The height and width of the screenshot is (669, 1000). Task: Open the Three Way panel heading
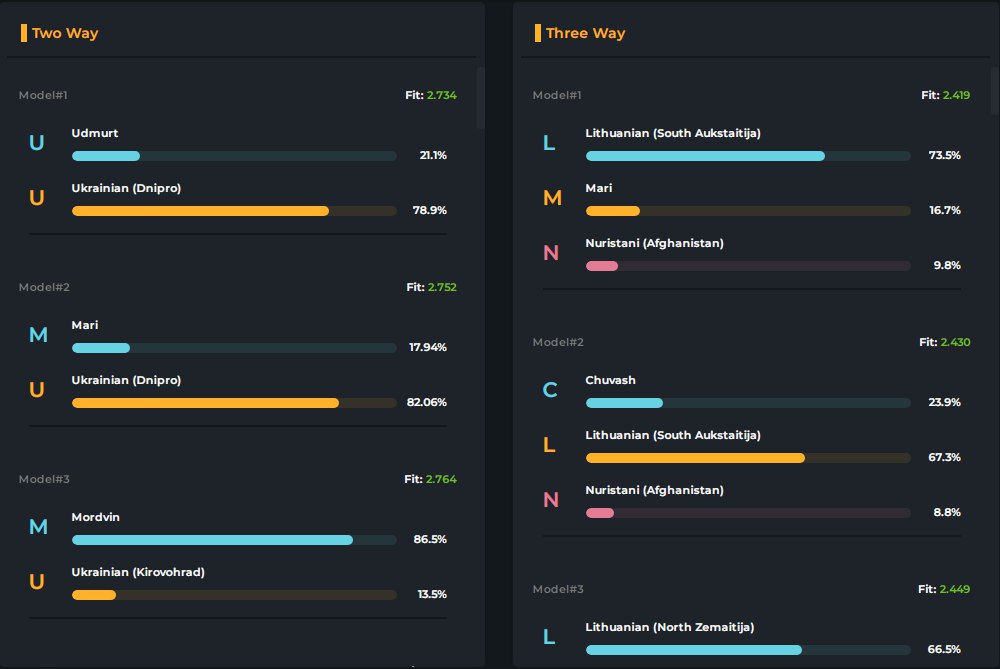585,33
